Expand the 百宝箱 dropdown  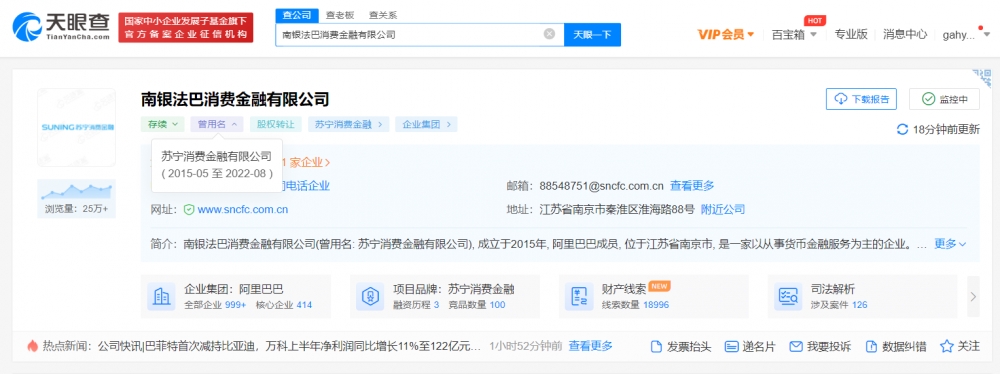click(794, 34)
